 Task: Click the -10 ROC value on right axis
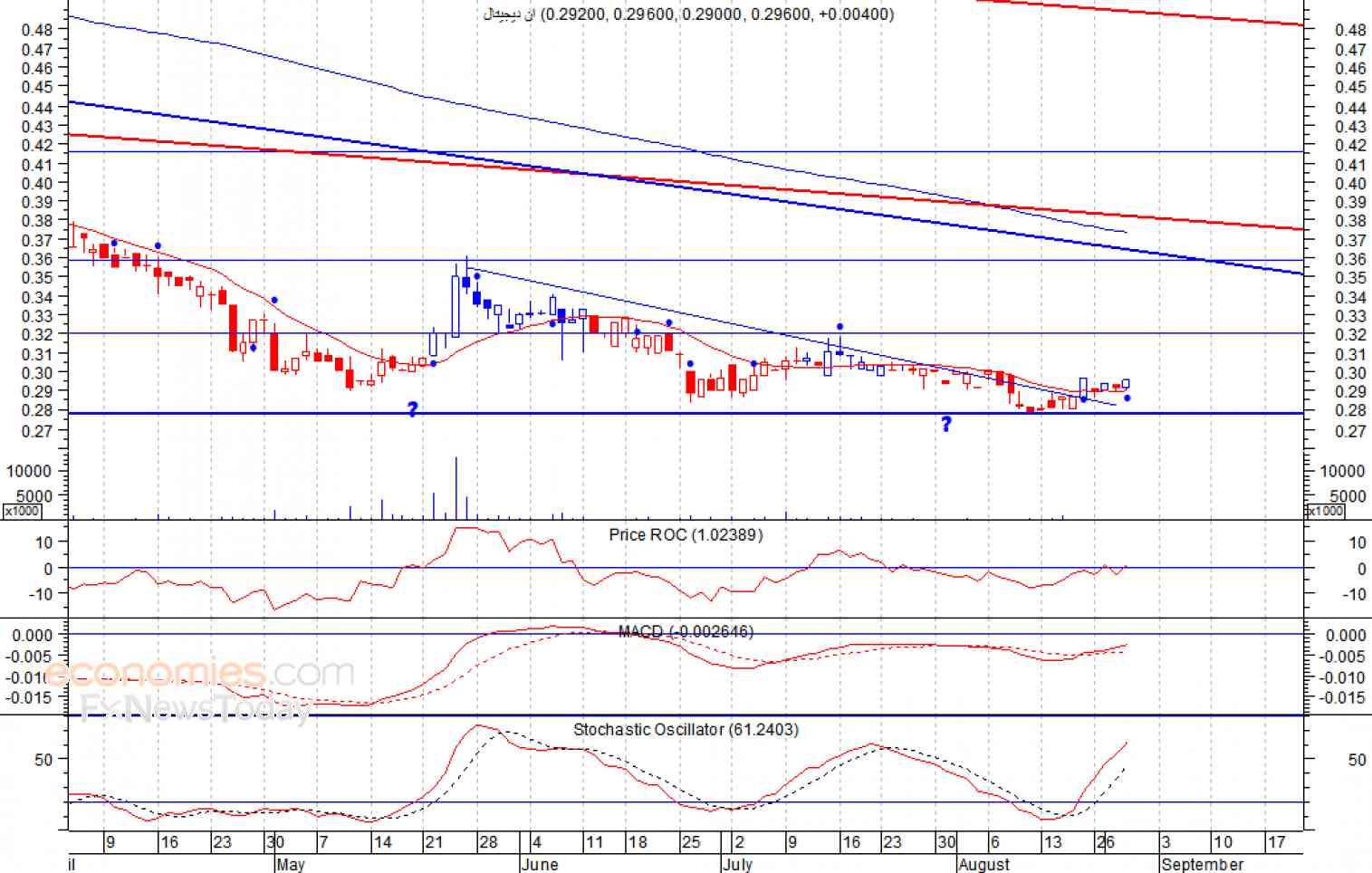click(x=1354, y=594)
